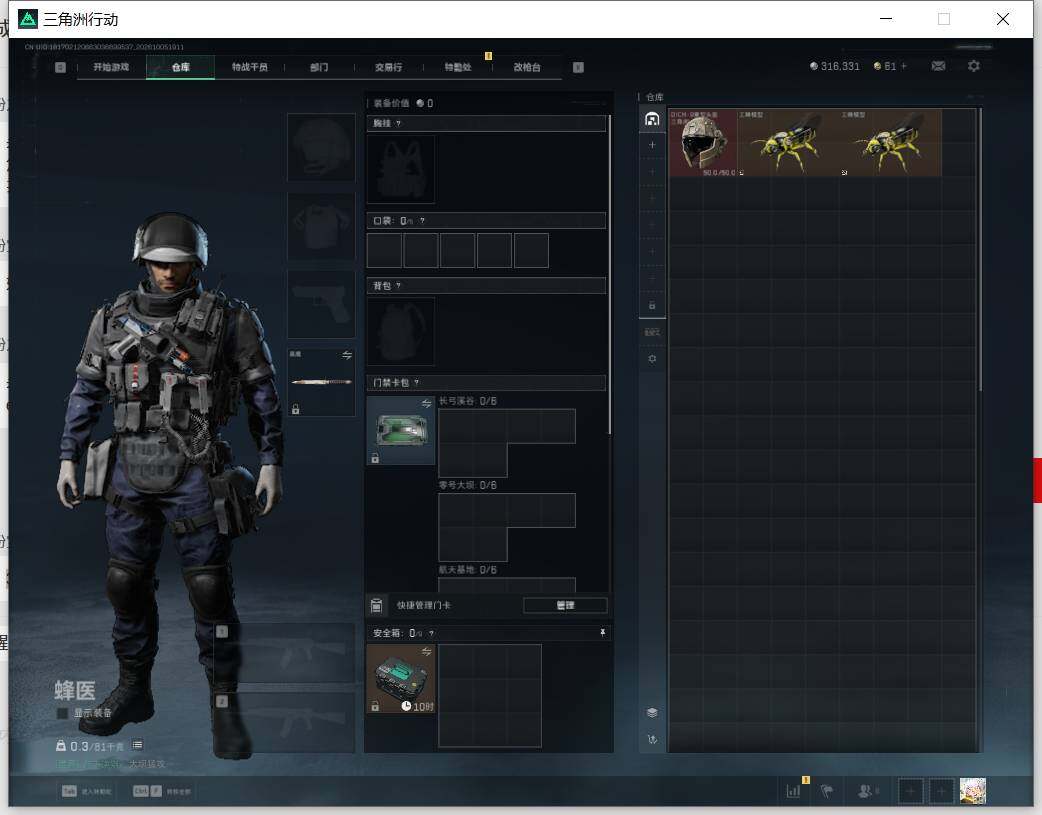Click the help question mark beside 门禁卡包

(x=417, y=382)
